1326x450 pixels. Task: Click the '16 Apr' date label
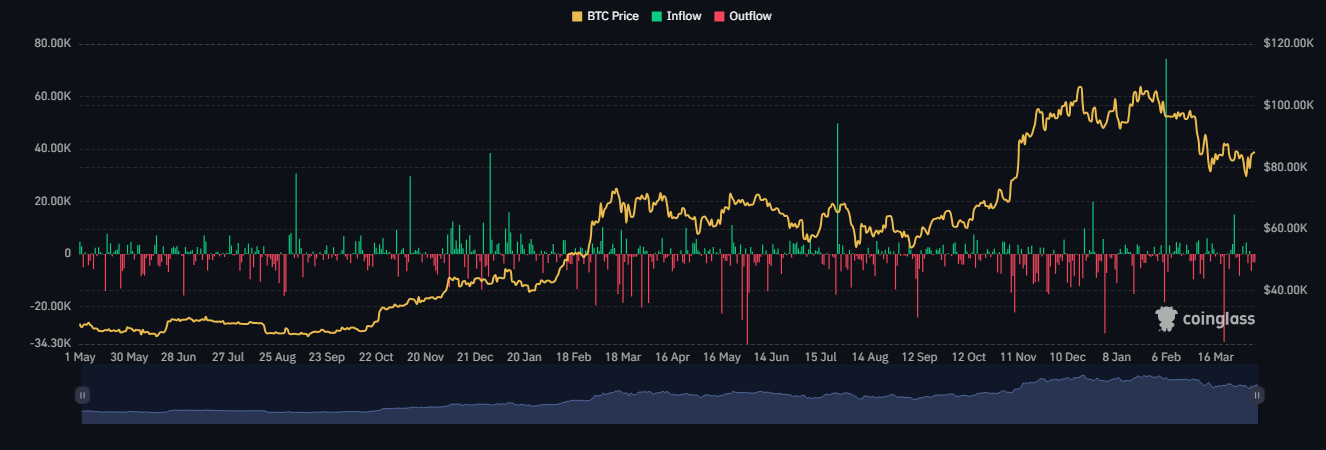click(x=672, y=357)
